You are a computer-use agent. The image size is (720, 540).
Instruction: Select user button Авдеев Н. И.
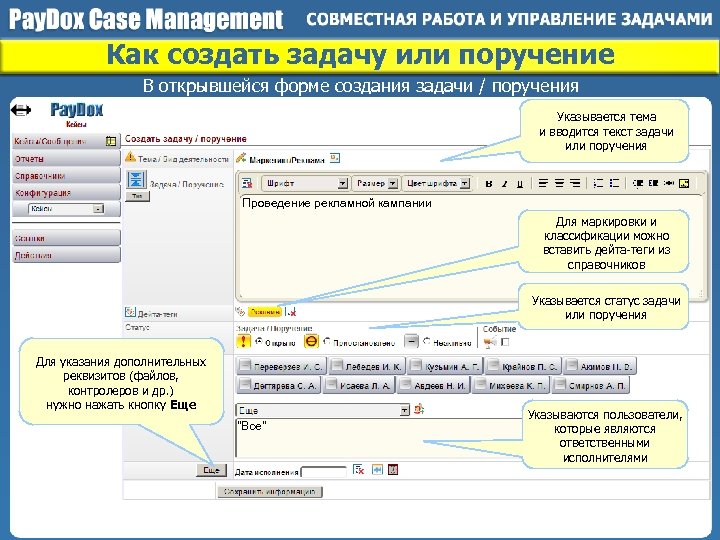pyautogui.click(x=433, y=385)
